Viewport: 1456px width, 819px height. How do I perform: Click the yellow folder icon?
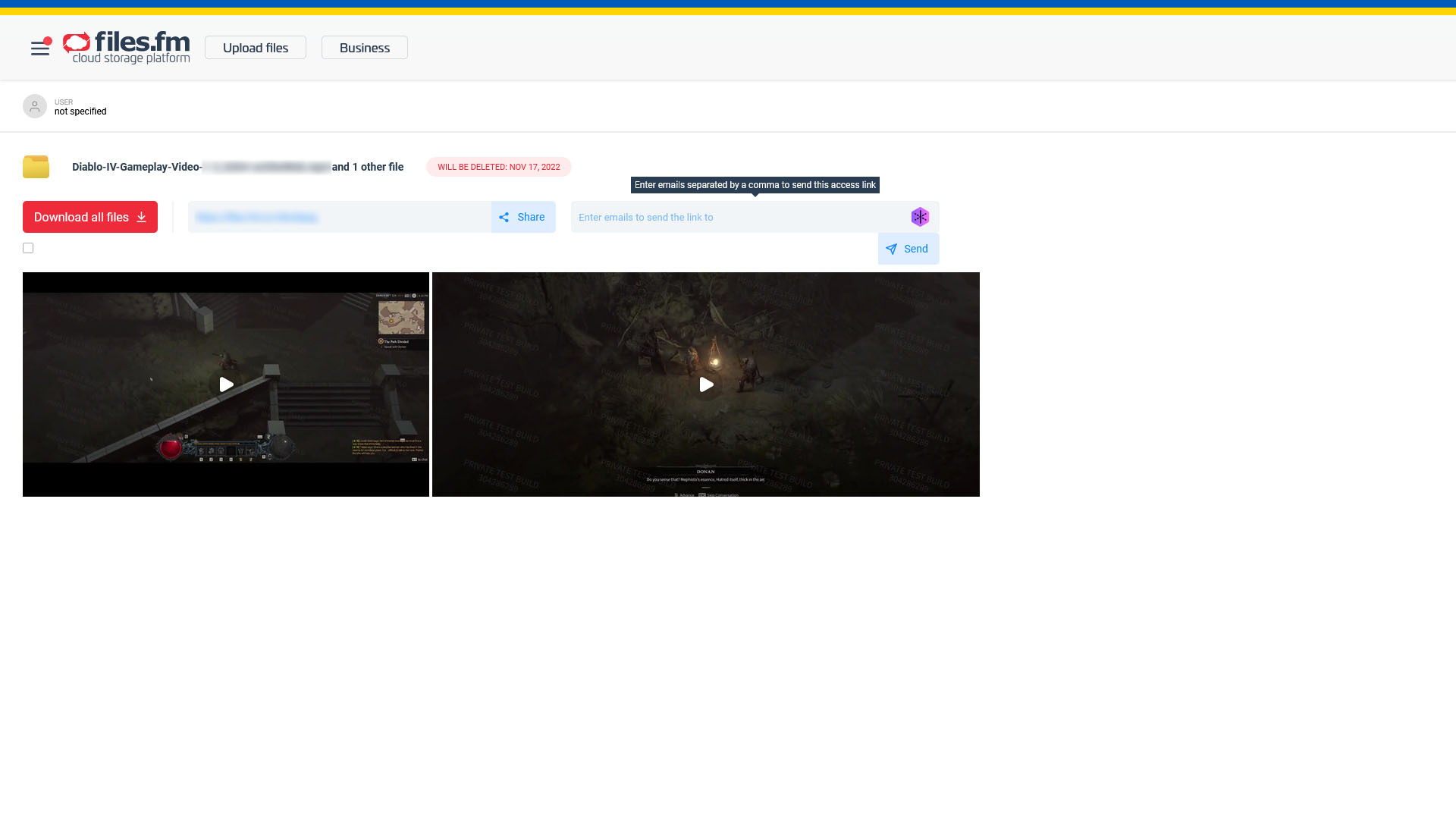pyautogui.click(x=36, y=167)
